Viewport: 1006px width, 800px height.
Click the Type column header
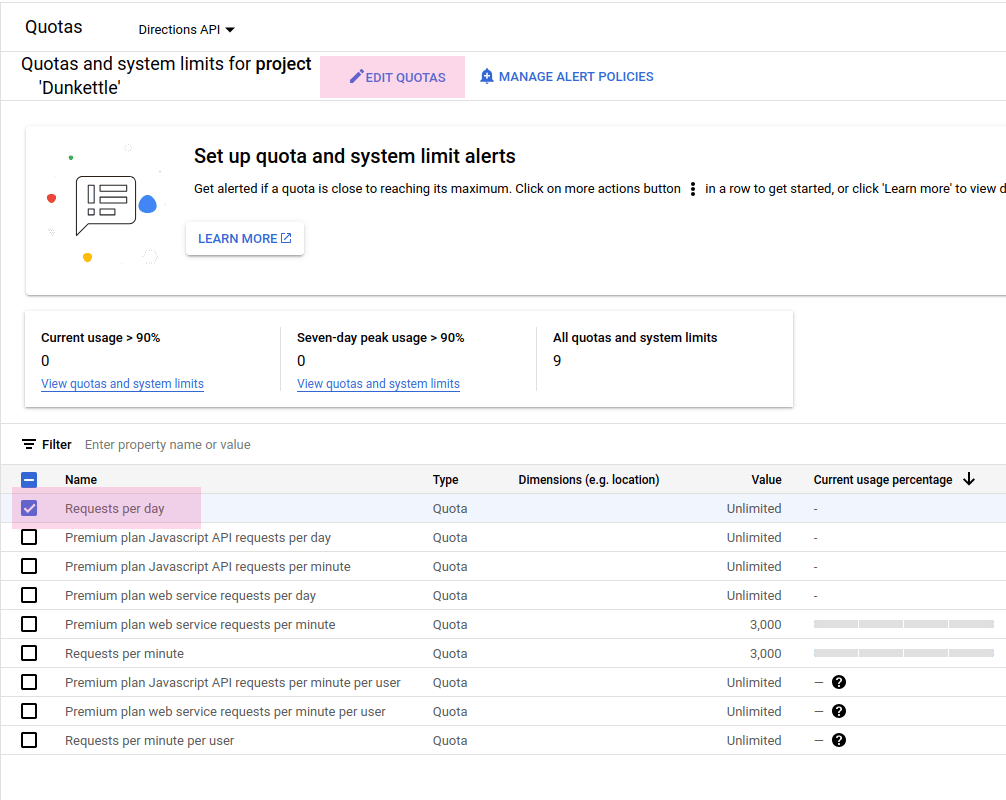(445, 480)
